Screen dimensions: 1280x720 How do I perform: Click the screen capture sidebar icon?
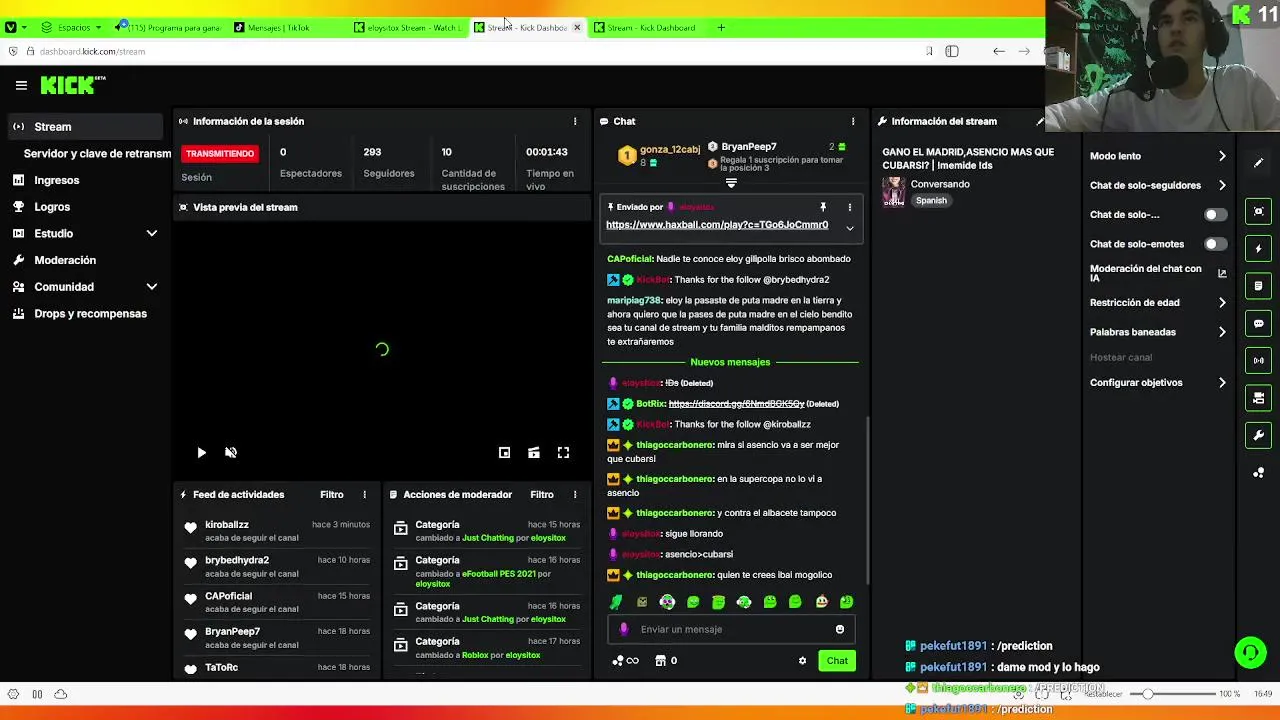(1259, 211)
